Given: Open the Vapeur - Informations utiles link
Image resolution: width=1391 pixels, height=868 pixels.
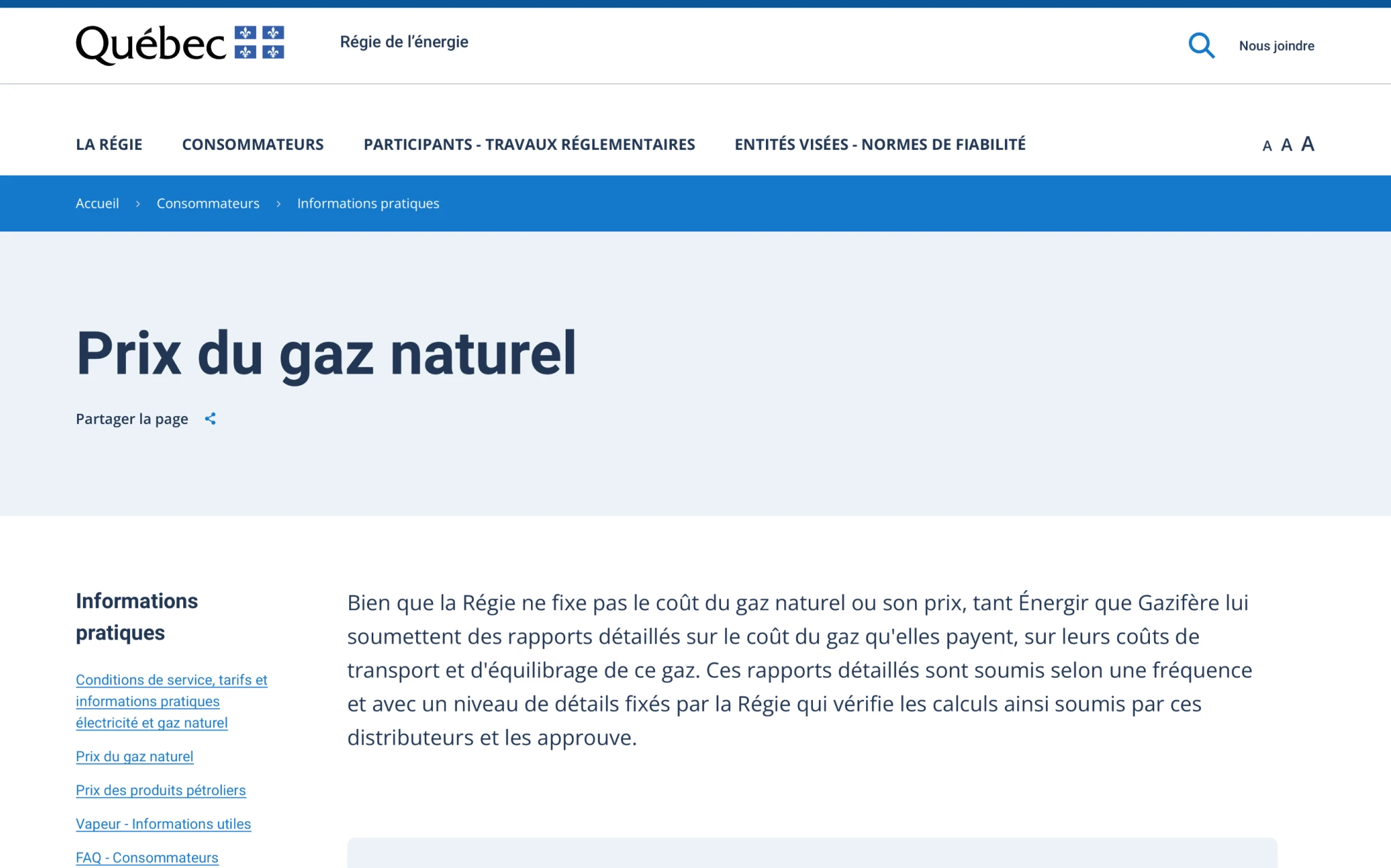Looking at the screenshot, I should pos(163,824).
